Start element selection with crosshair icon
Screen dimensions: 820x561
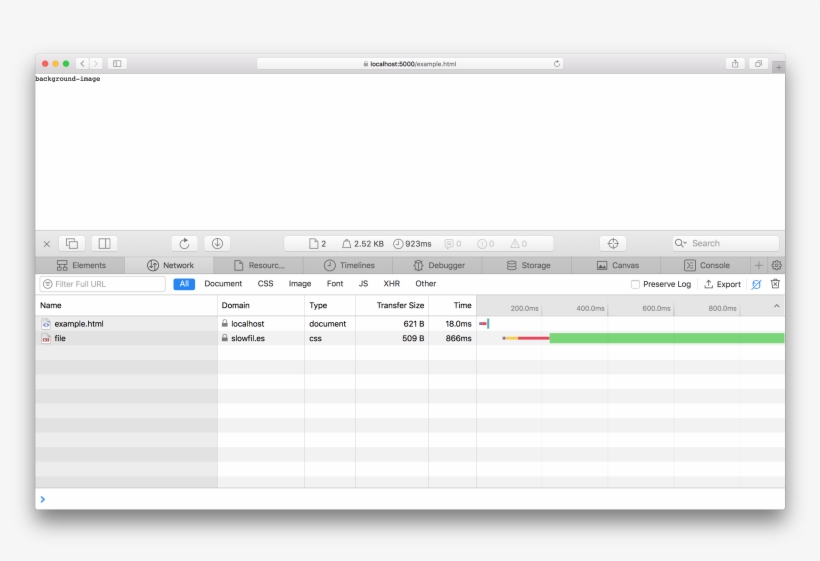click(613, 244)
